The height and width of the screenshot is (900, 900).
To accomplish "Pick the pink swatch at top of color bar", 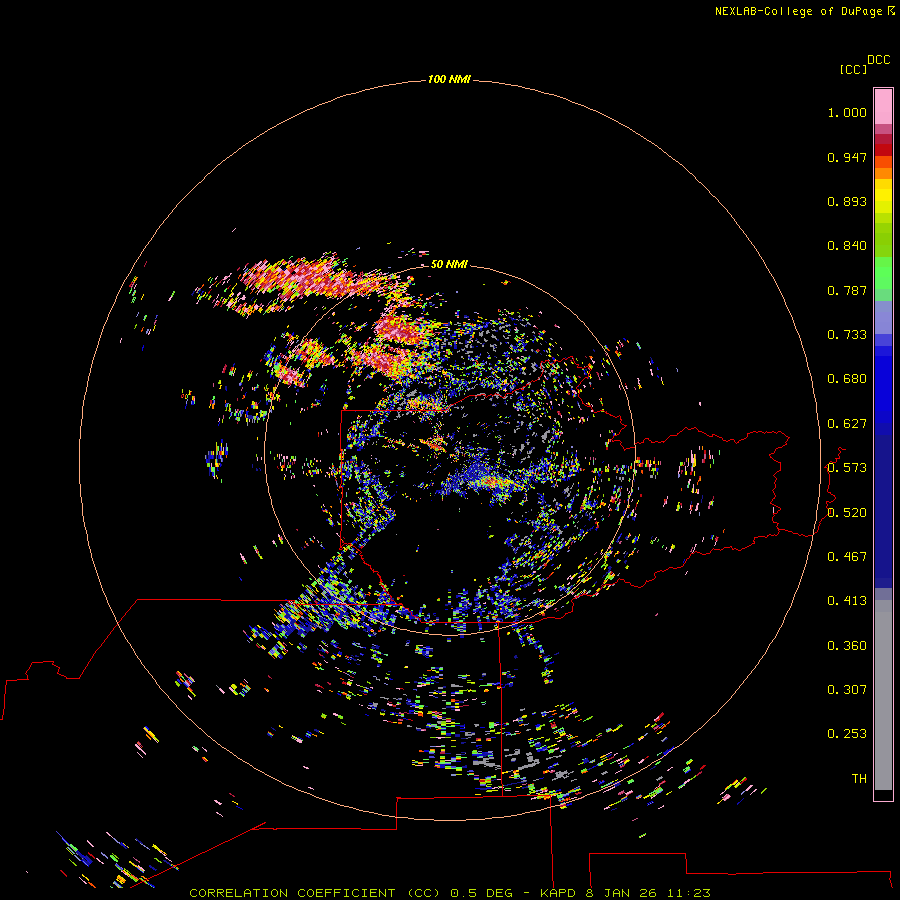I will (883, 107).
